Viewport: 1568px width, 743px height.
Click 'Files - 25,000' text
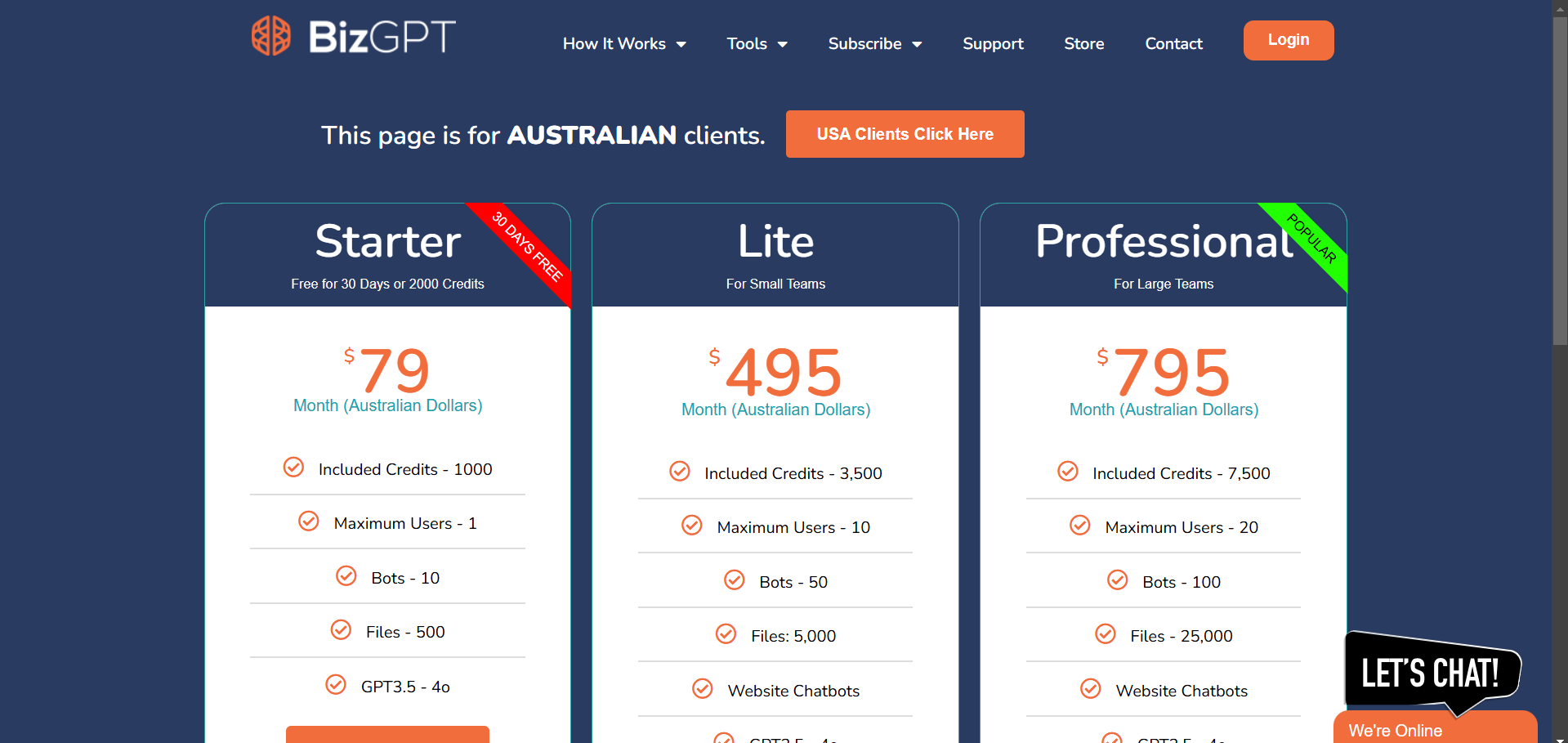pos(1182,636)
